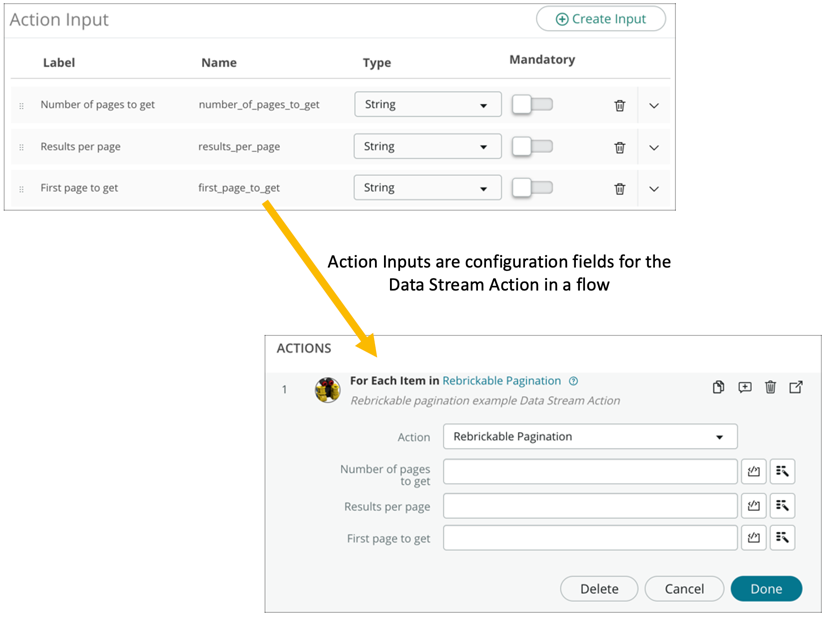
Task: Click the avatar thumbnail in the Actions panel
Action: pyautogui.click(x=327, y=390)
